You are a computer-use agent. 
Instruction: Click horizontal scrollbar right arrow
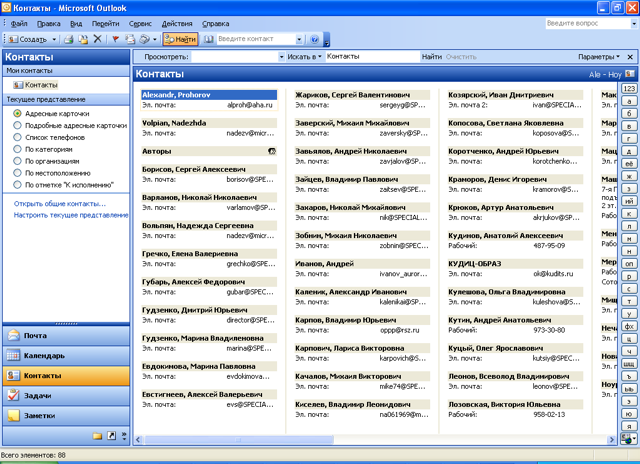tap(611, 440)
